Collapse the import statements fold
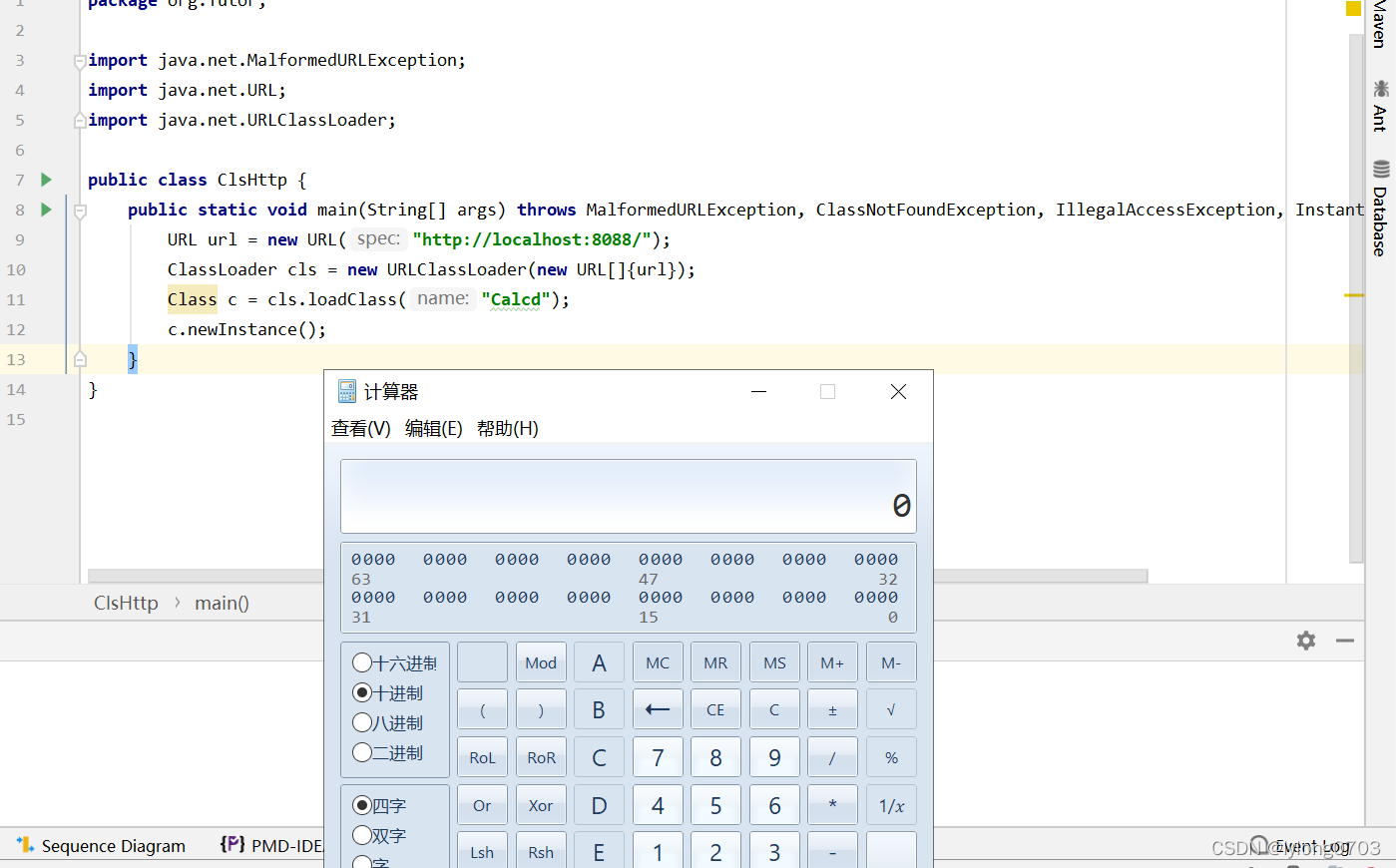Screen dimensions: 1396x868 [80, 60]
